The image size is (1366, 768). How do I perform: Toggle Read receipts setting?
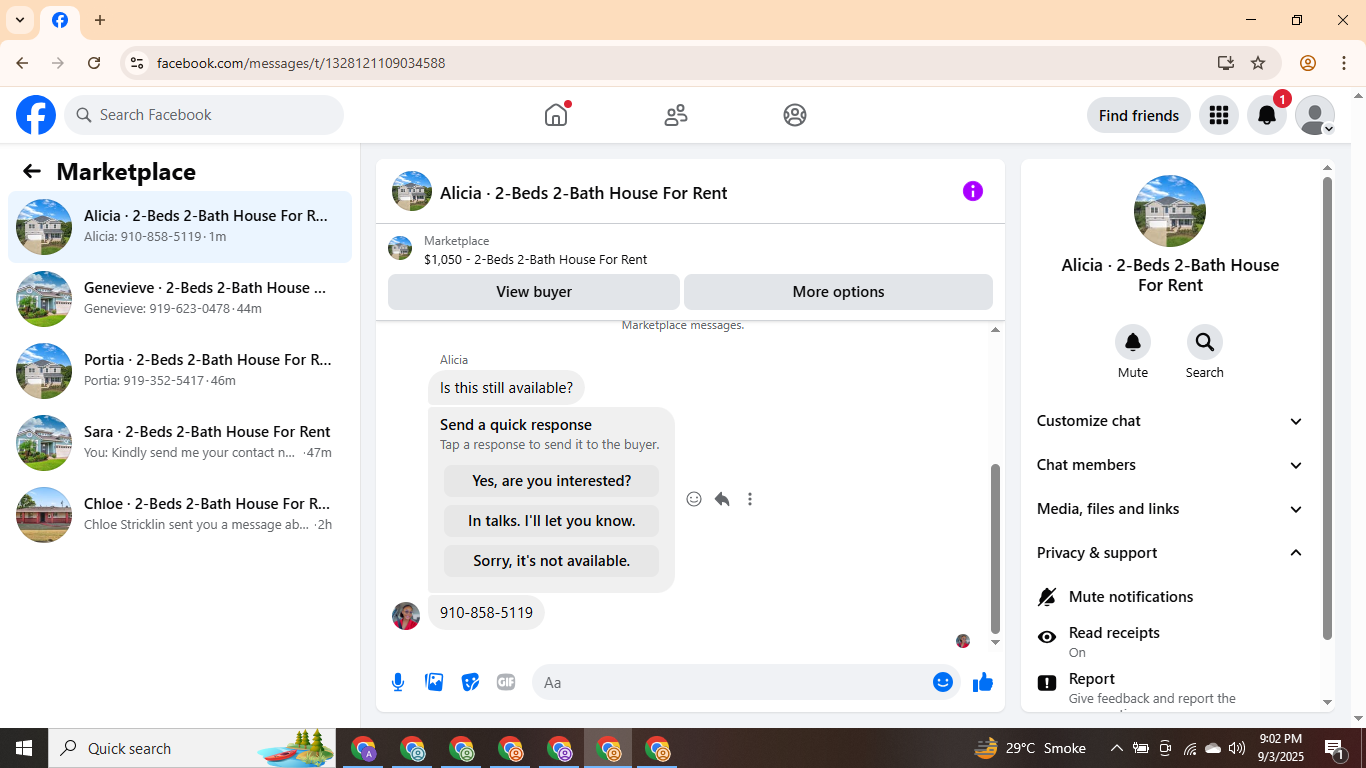[1170, 641]
